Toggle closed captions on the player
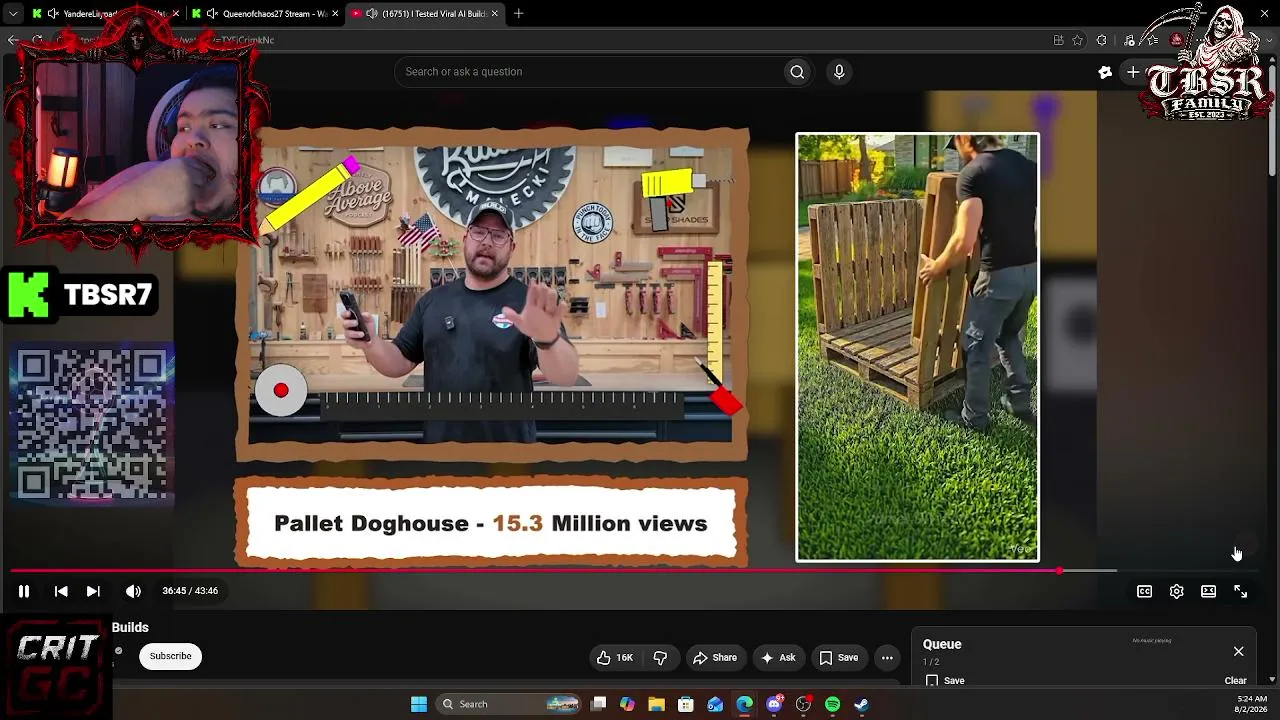Viewport: 1280px width, 720px height. point(1145,591)
